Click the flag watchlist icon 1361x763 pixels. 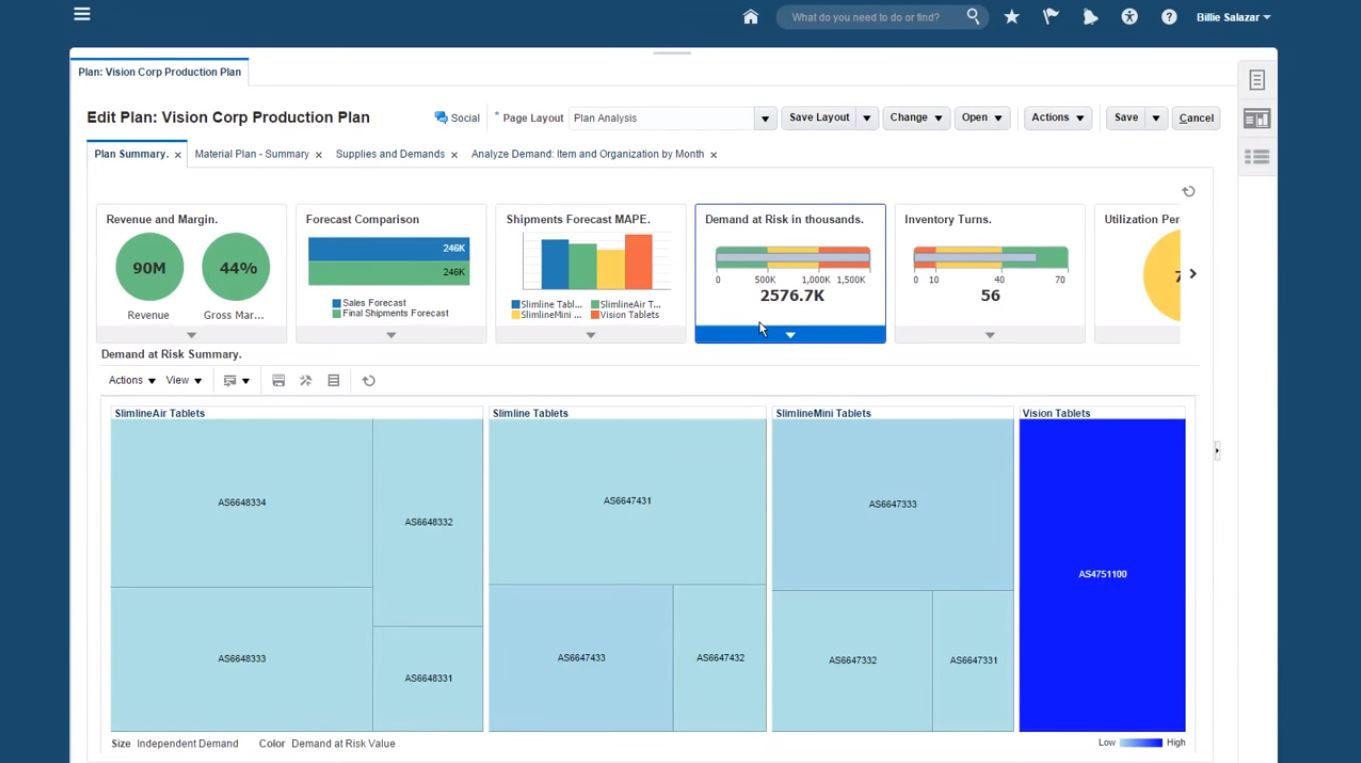tap(1050, 16)
